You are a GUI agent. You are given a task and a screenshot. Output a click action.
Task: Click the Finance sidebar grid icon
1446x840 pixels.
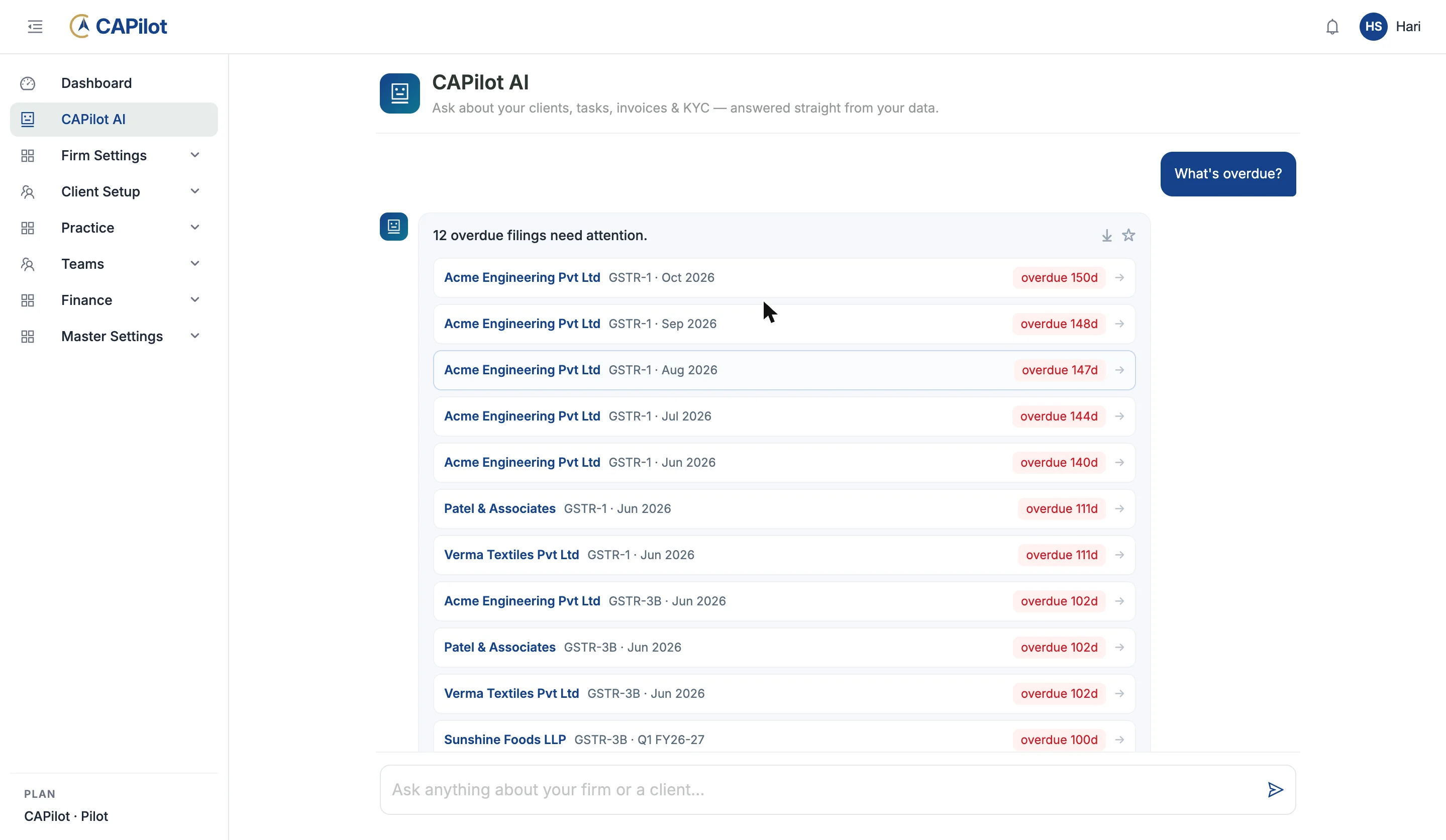click(x=28, y=300)
